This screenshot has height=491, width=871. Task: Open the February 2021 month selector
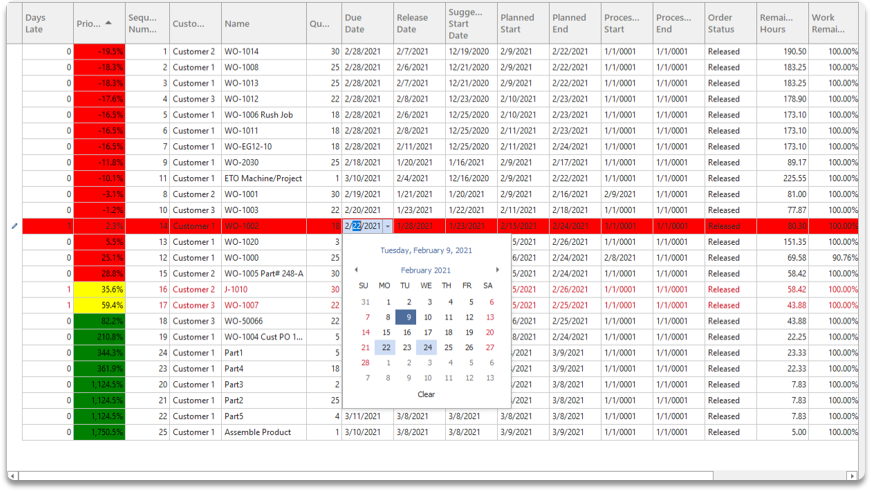pos(426,271)
